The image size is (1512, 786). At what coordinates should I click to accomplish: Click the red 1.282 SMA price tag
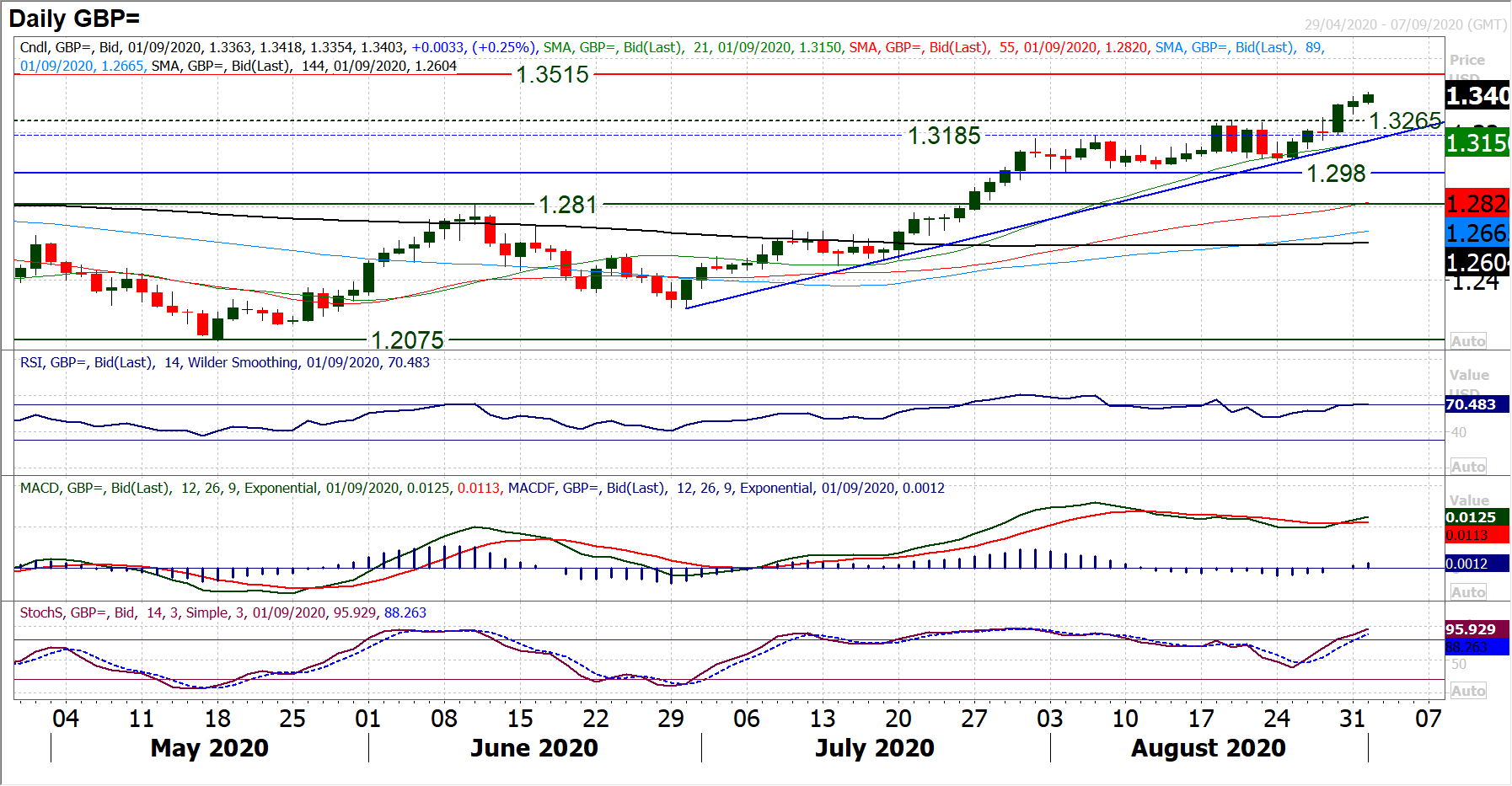click(1477, 204)
